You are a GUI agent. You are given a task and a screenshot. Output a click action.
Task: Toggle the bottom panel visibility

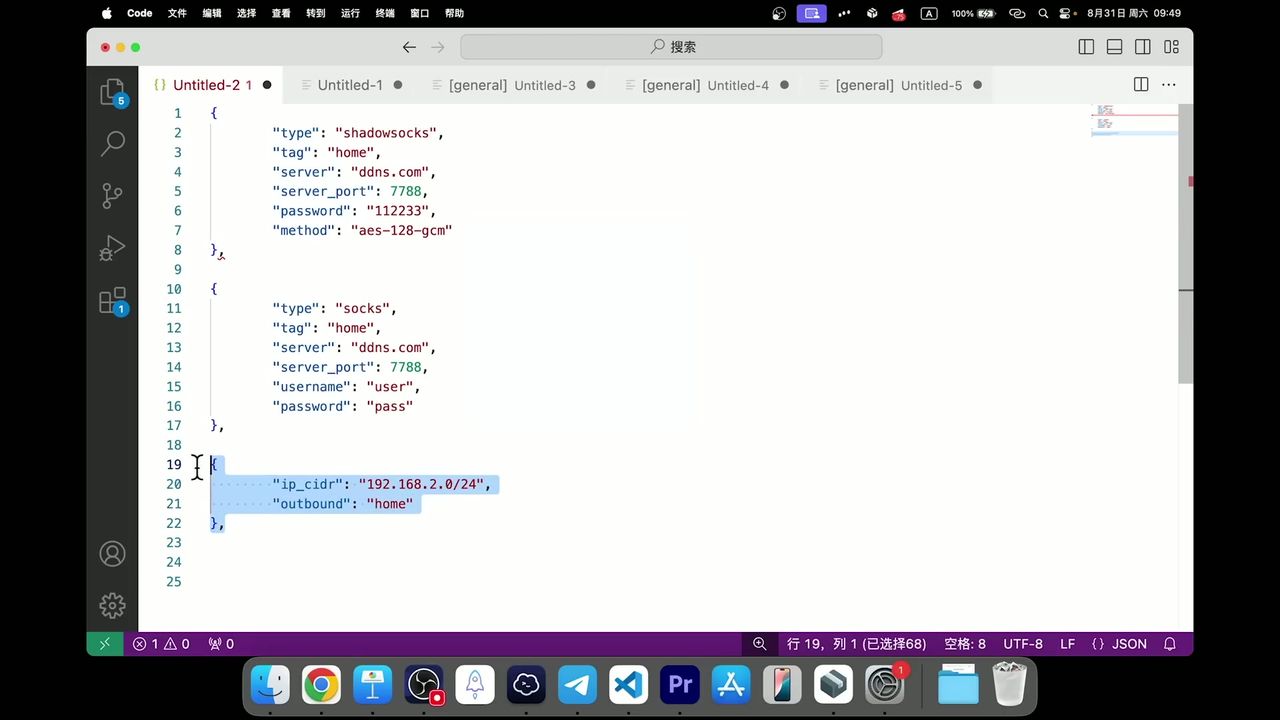[1114, 46]
